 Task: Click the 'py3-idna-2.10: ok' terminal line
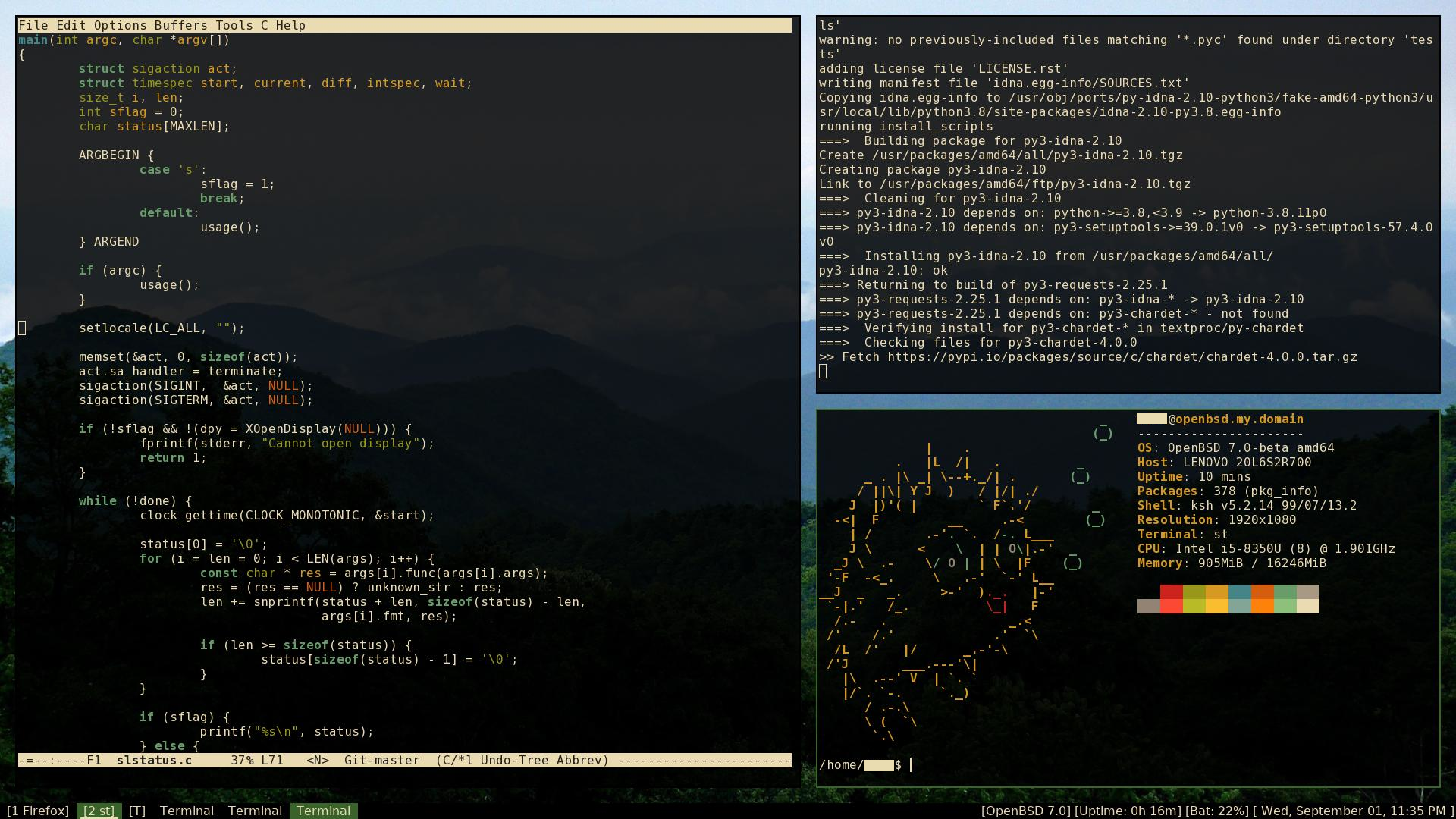point(883,270)
